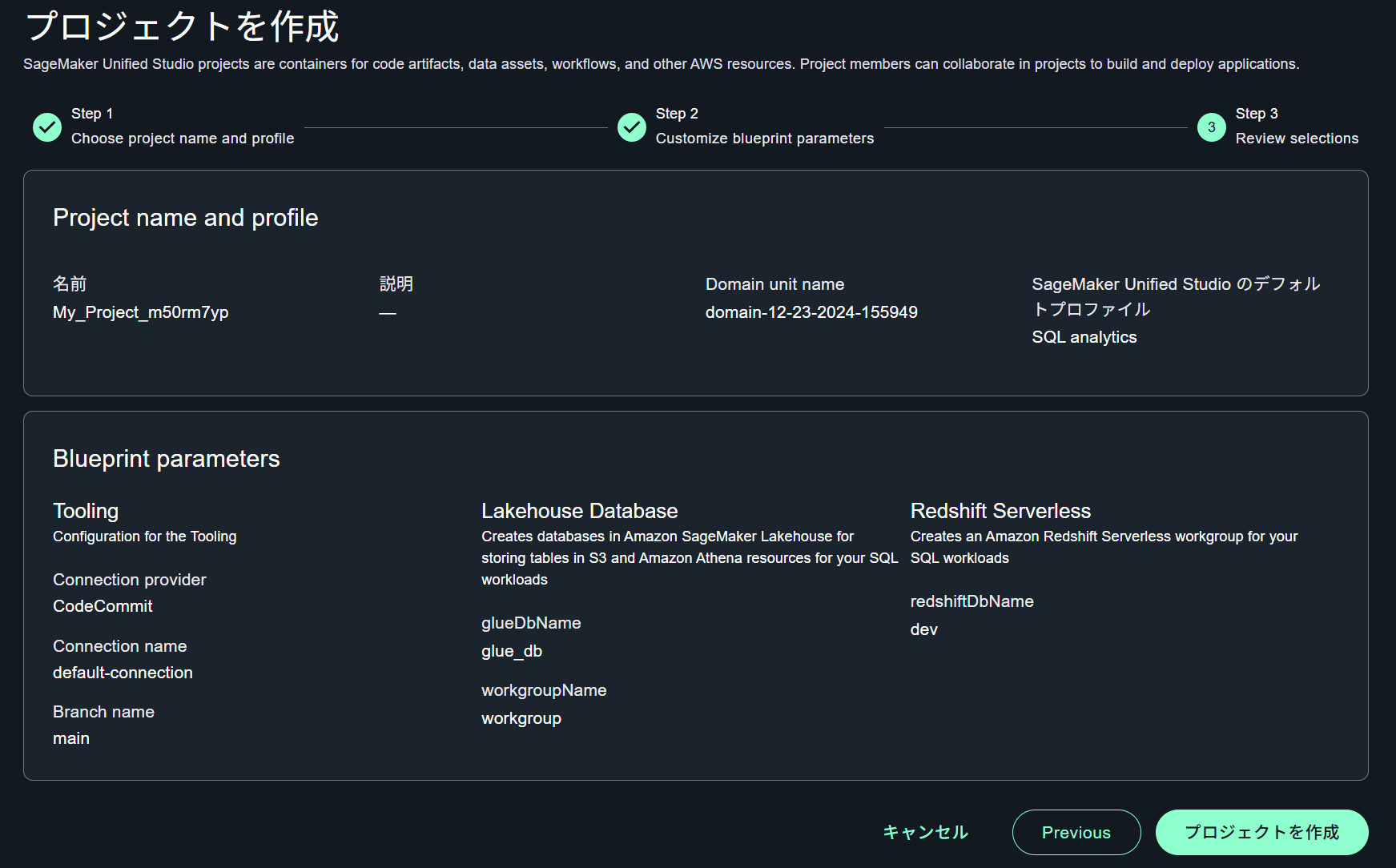Click the SQL analytics profile value
Viewport: 1396px width, 868px height.
click(x=1084, y=337)
